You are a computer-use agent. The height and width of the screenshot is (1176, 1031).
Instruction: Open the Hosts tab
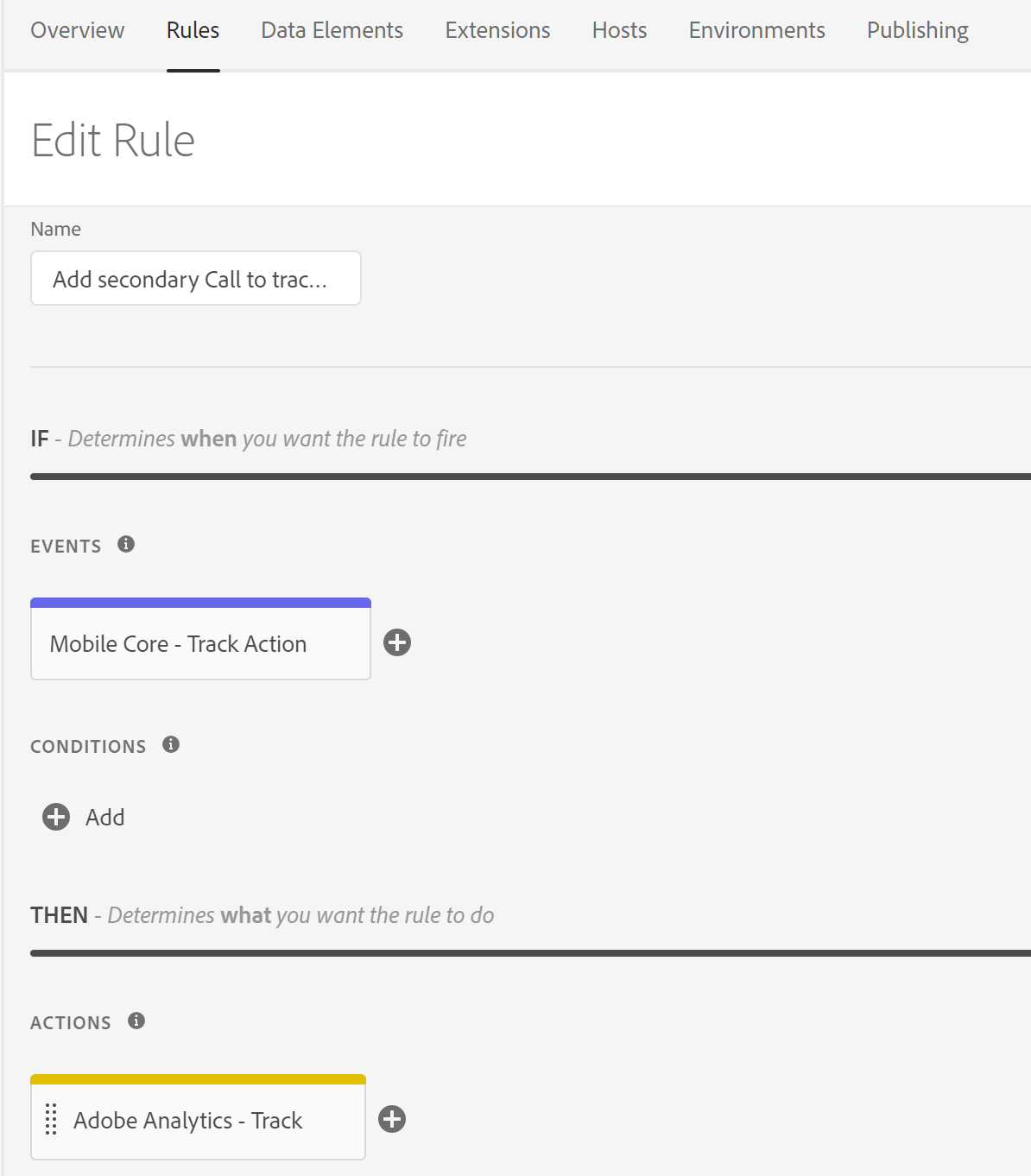619,30
